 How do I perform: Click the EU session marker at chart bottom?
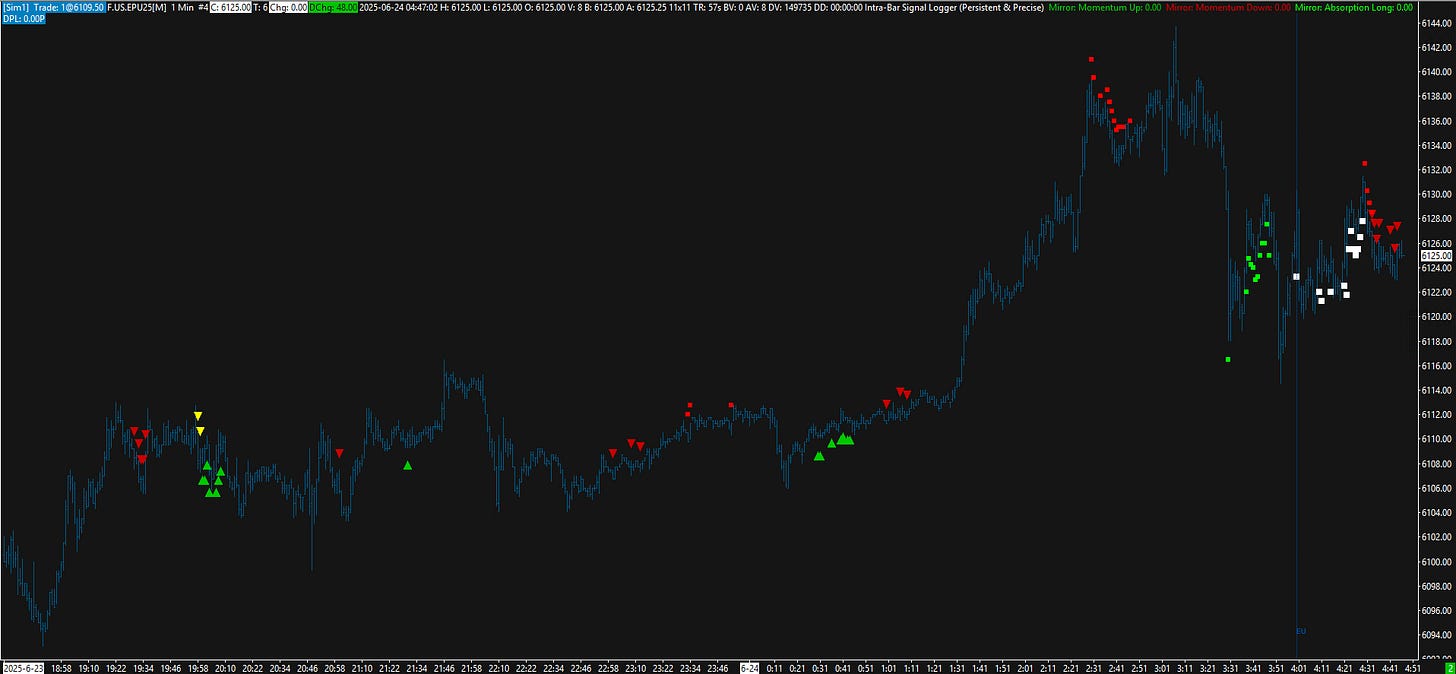1301,631
